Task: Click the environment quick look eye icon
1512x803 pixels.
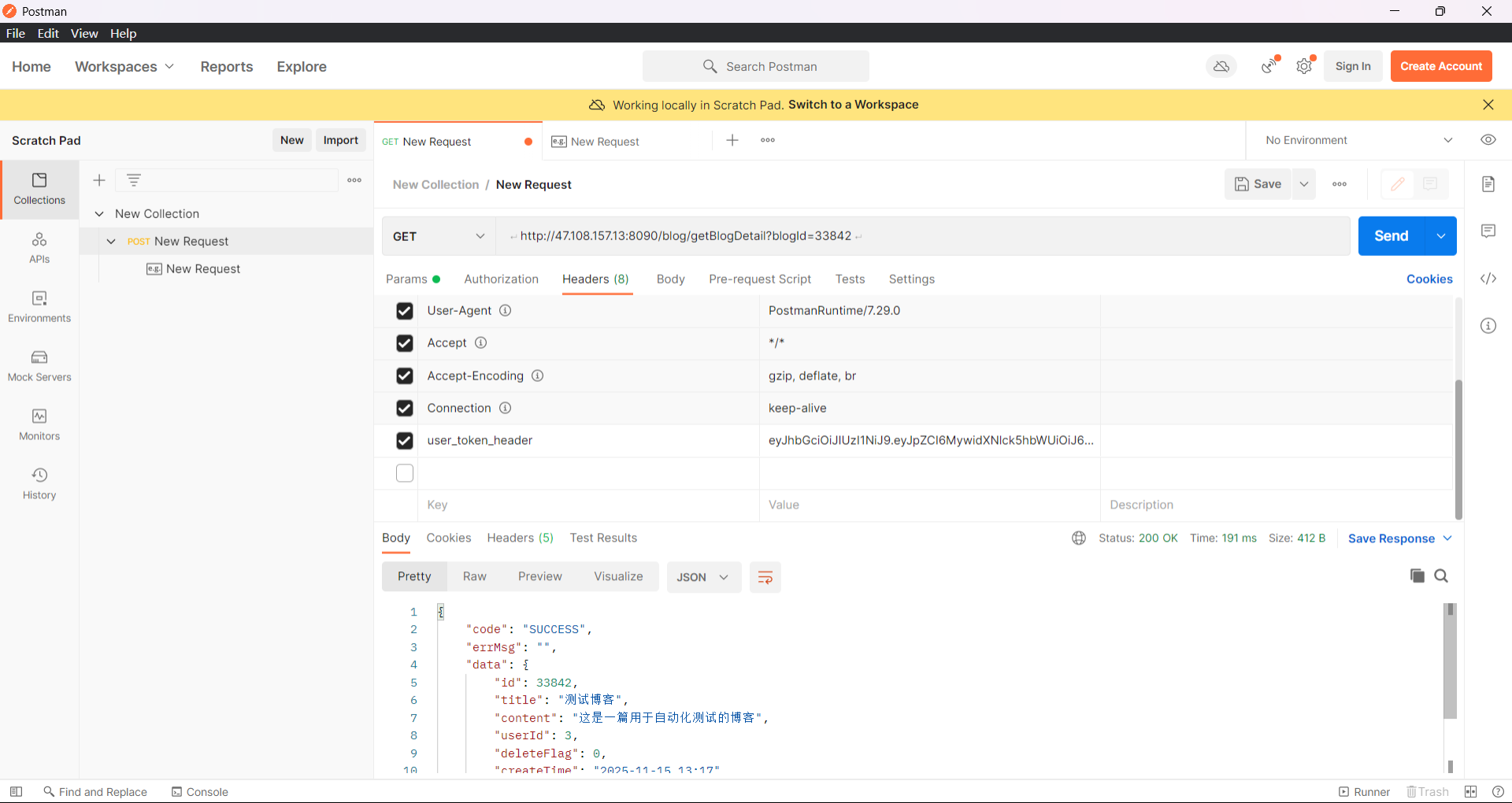Action: coord(1488,140)
